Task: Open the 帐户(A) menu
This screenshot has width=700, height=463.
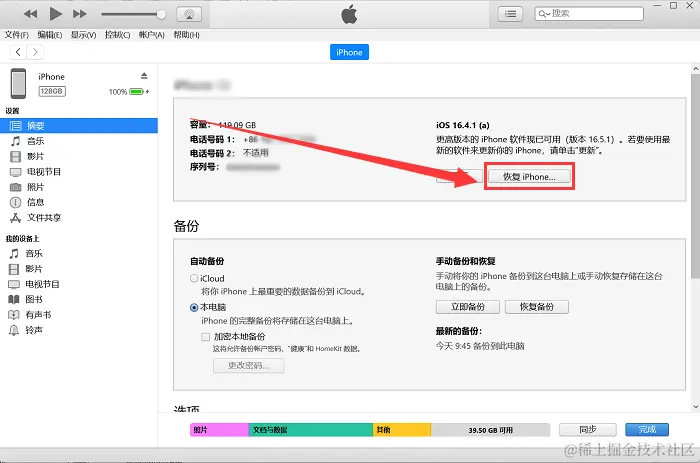Action: (152, 35)
